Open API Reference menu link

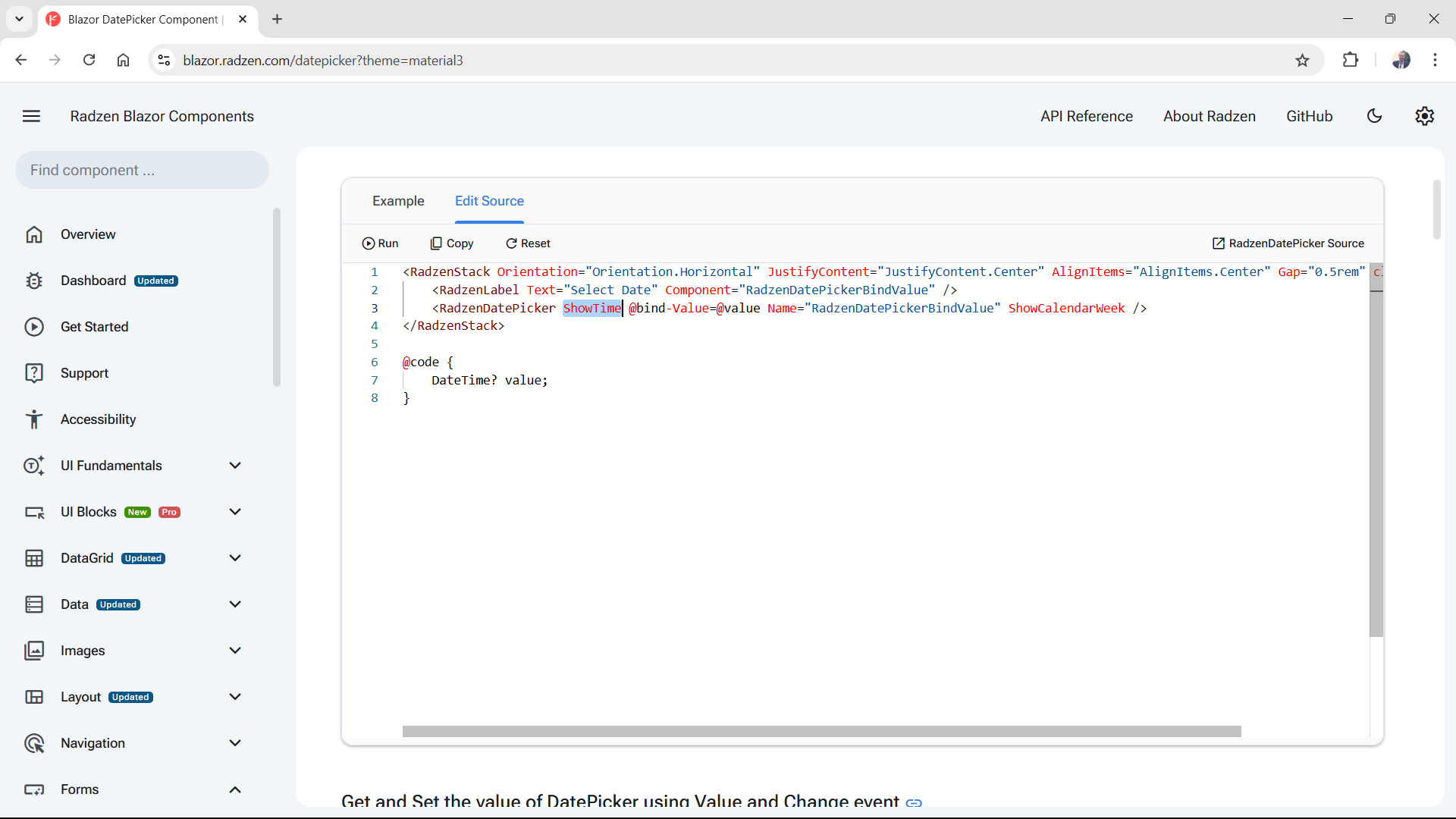point(1087,116)
